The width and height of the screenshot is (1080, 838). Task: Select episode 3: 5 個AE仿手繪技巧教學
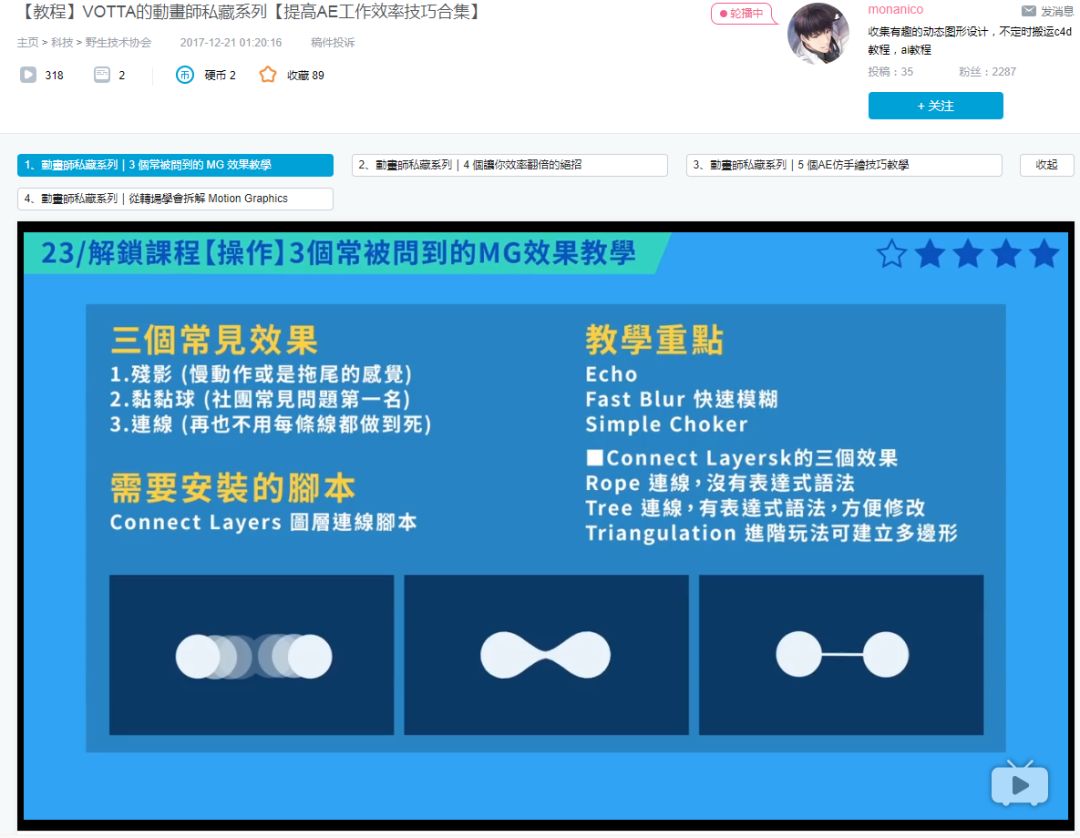coord(844,165)
